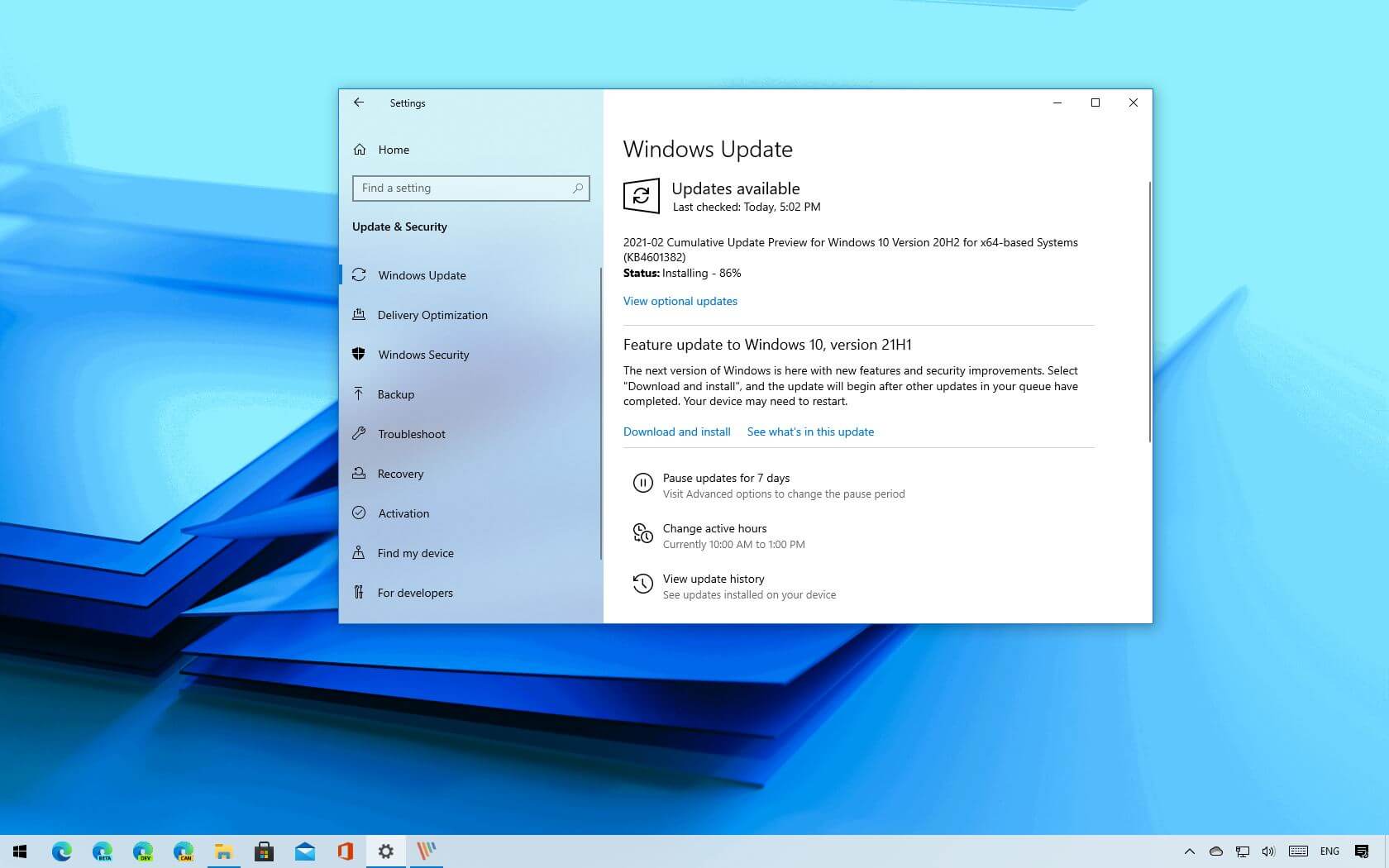
Task: Open the Activation page
Action: [403, 513]
